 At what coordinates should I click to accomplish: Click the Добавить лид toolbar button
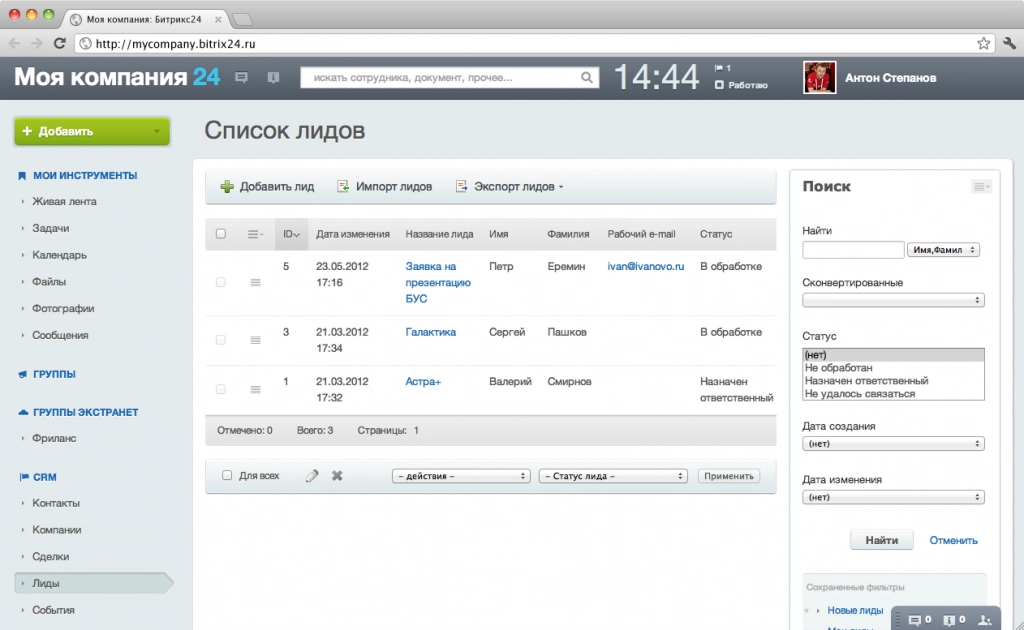point(267,186)
